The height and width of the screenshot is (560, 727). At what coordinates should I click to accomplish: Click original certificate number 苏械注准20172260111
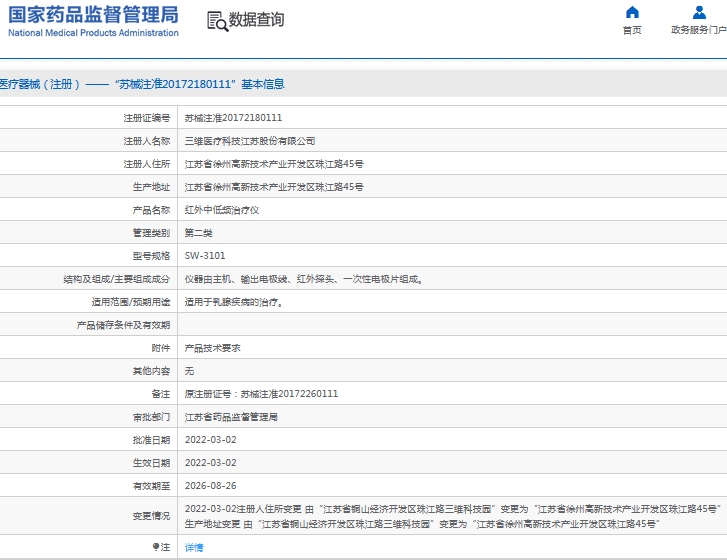(289, 394)
